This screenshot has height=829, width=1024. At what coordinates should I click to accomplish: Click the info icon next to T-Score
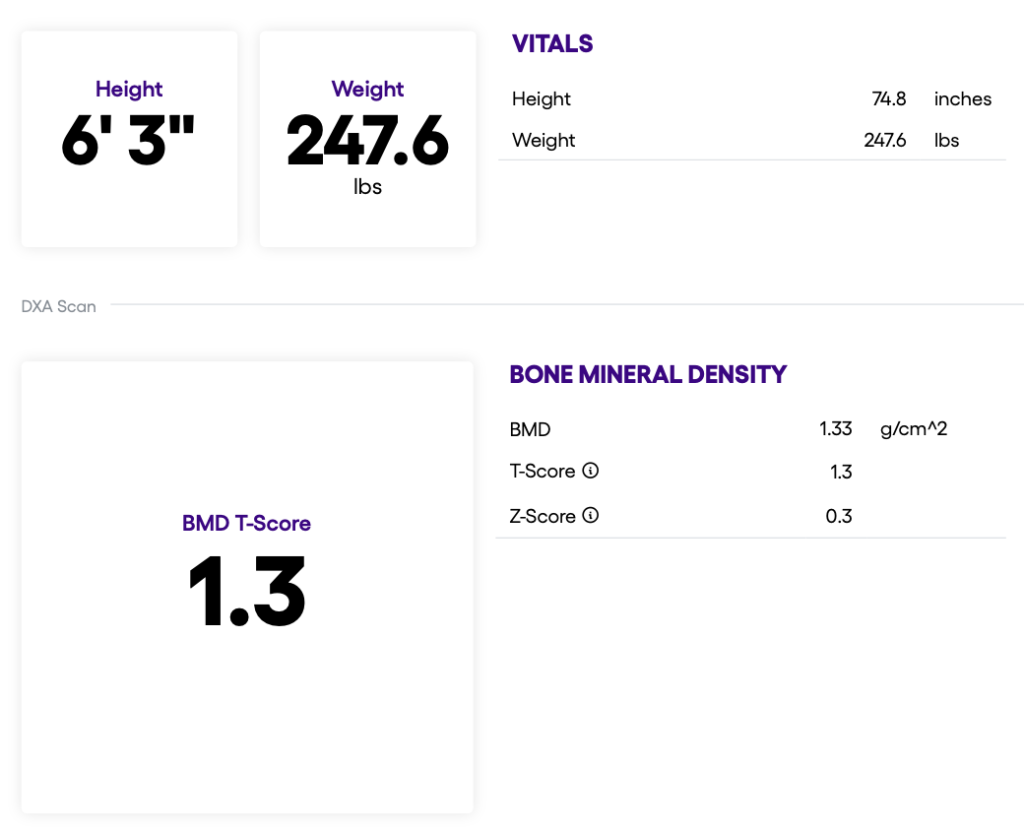(591, 471)
